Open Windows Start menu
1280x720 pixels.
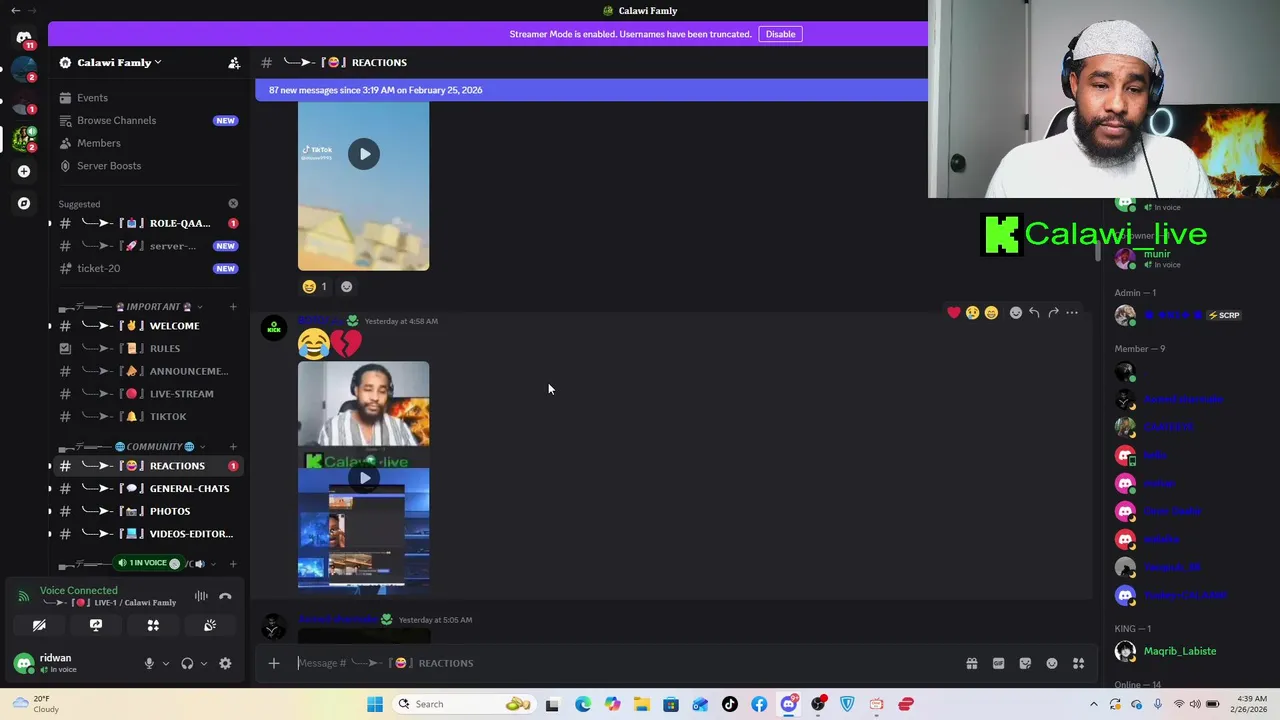click(375, 704)
